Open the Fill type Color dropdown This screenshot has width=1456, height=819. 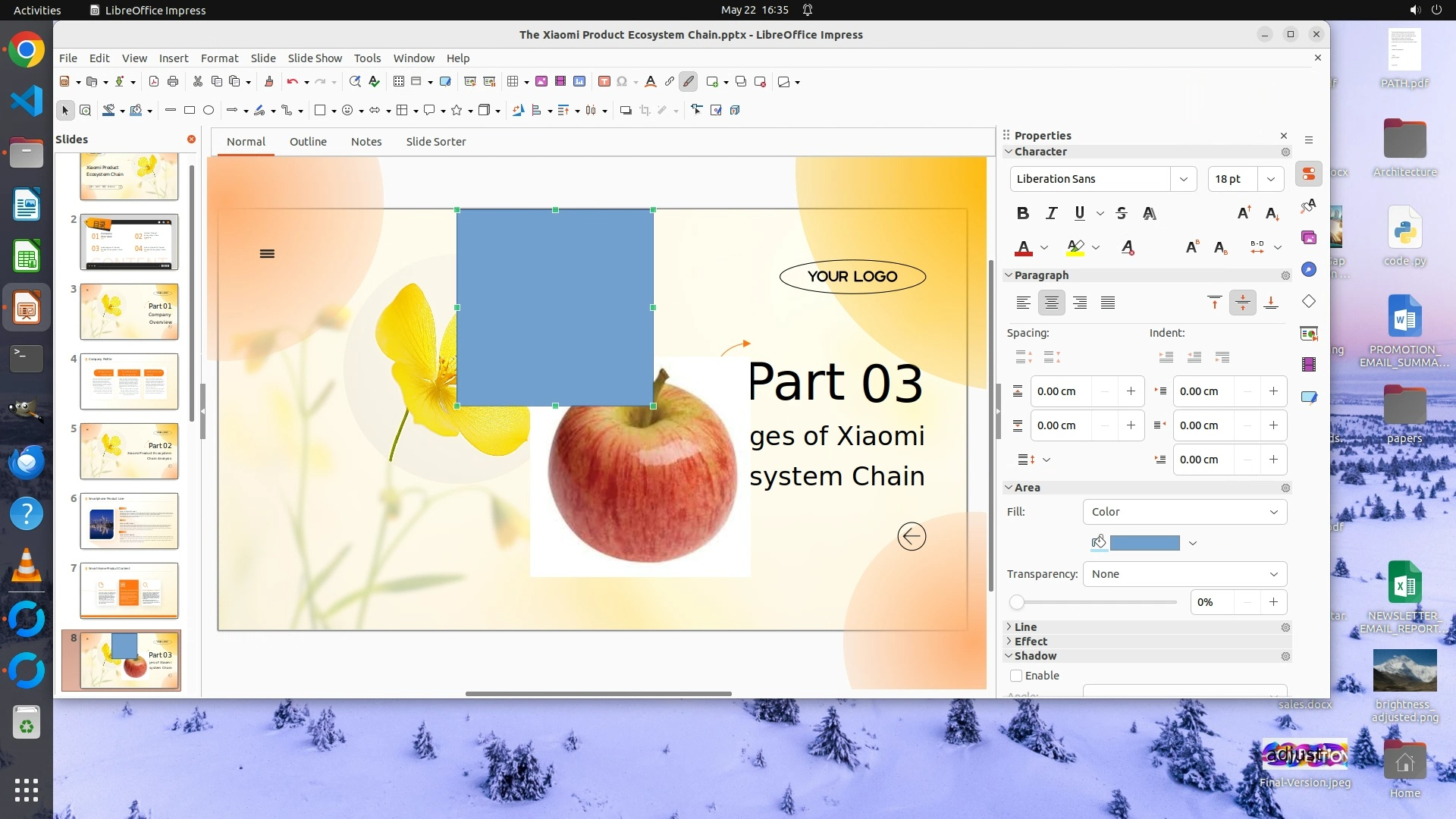(x=1185, y=512)
